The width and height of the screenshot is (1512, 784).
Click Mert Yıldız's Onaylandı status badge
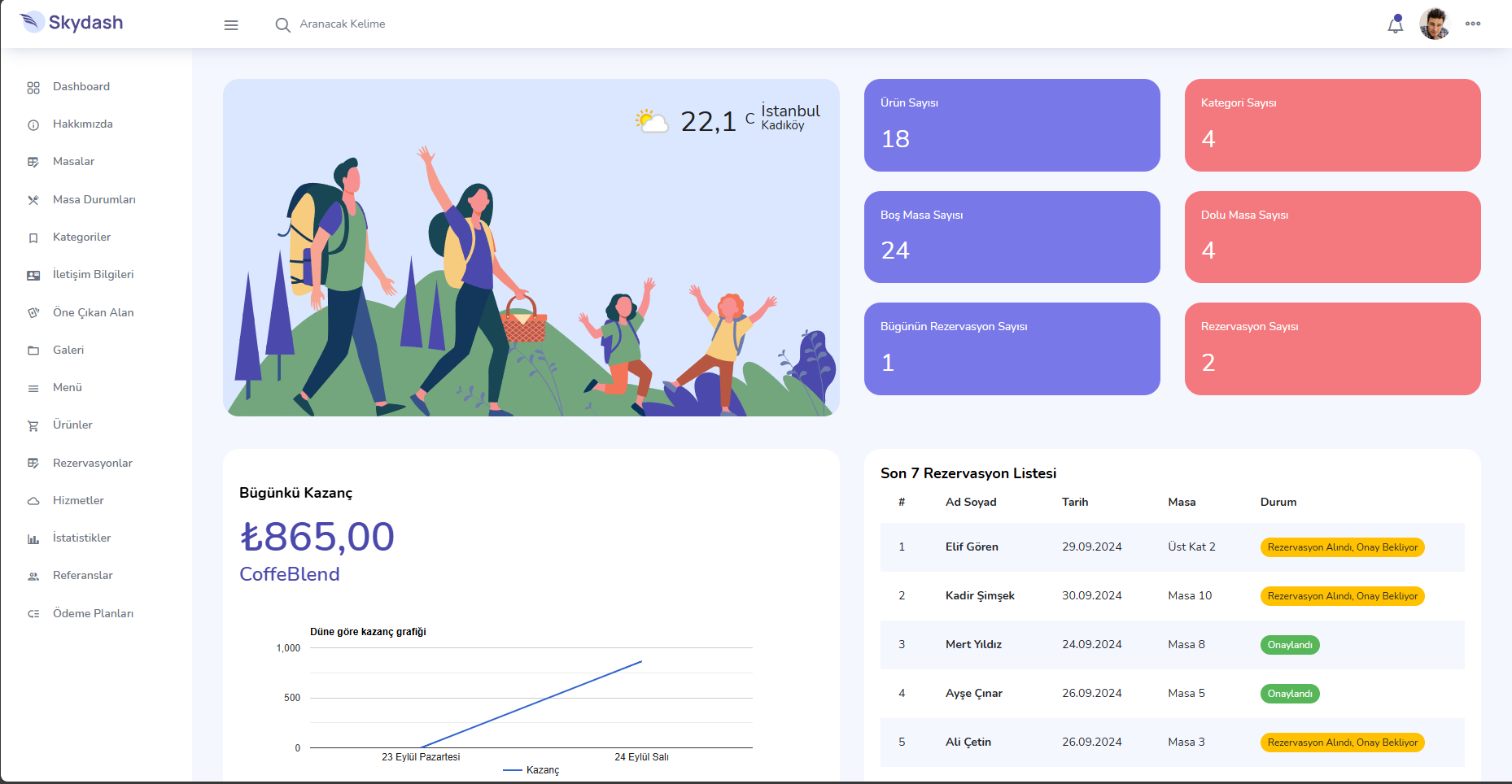click(x=1289, y=645)
